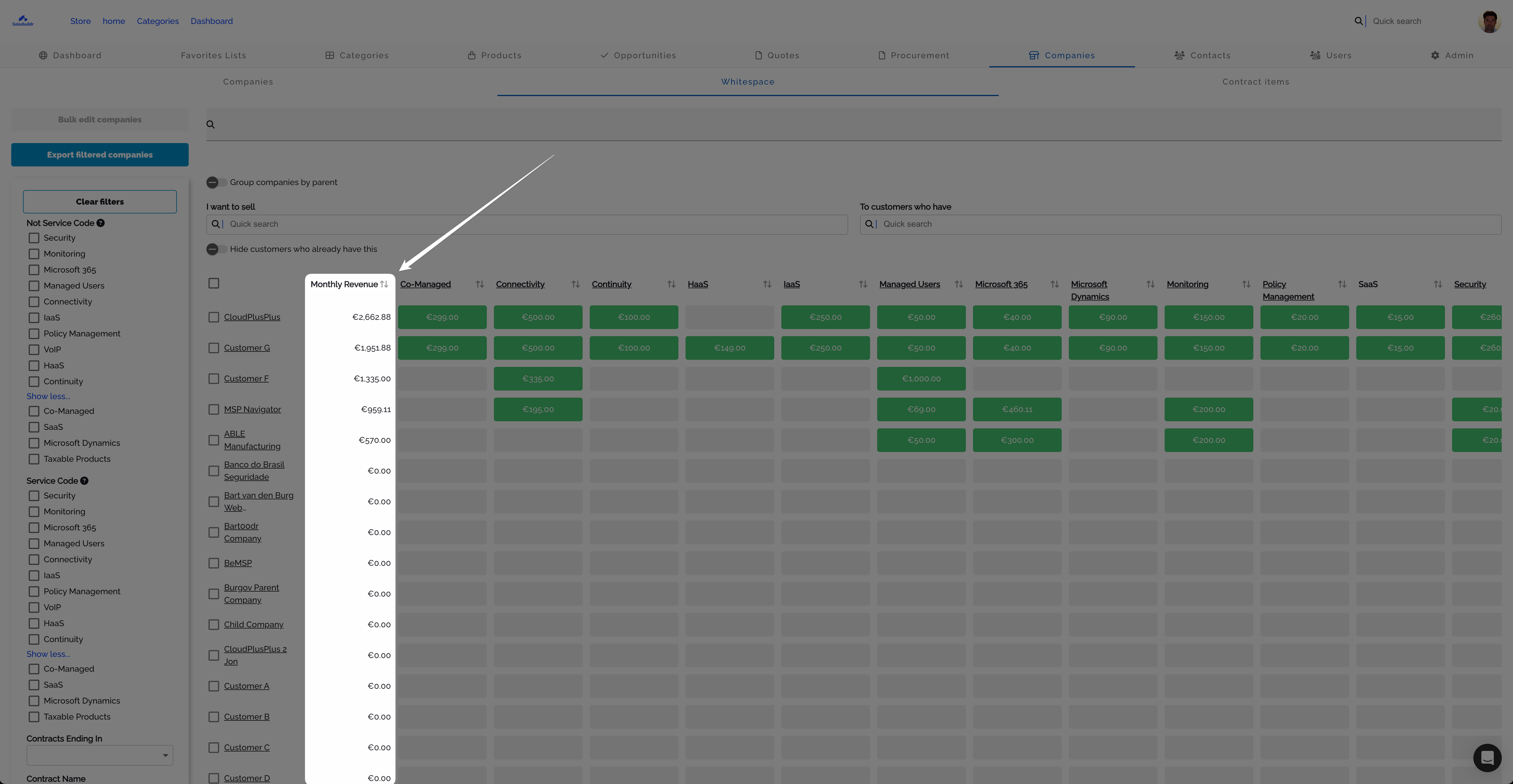The width and height of the screenshot is (1513, 784).
Task: Check Monitoring under Not Service Code
Action: pos(34,254)
